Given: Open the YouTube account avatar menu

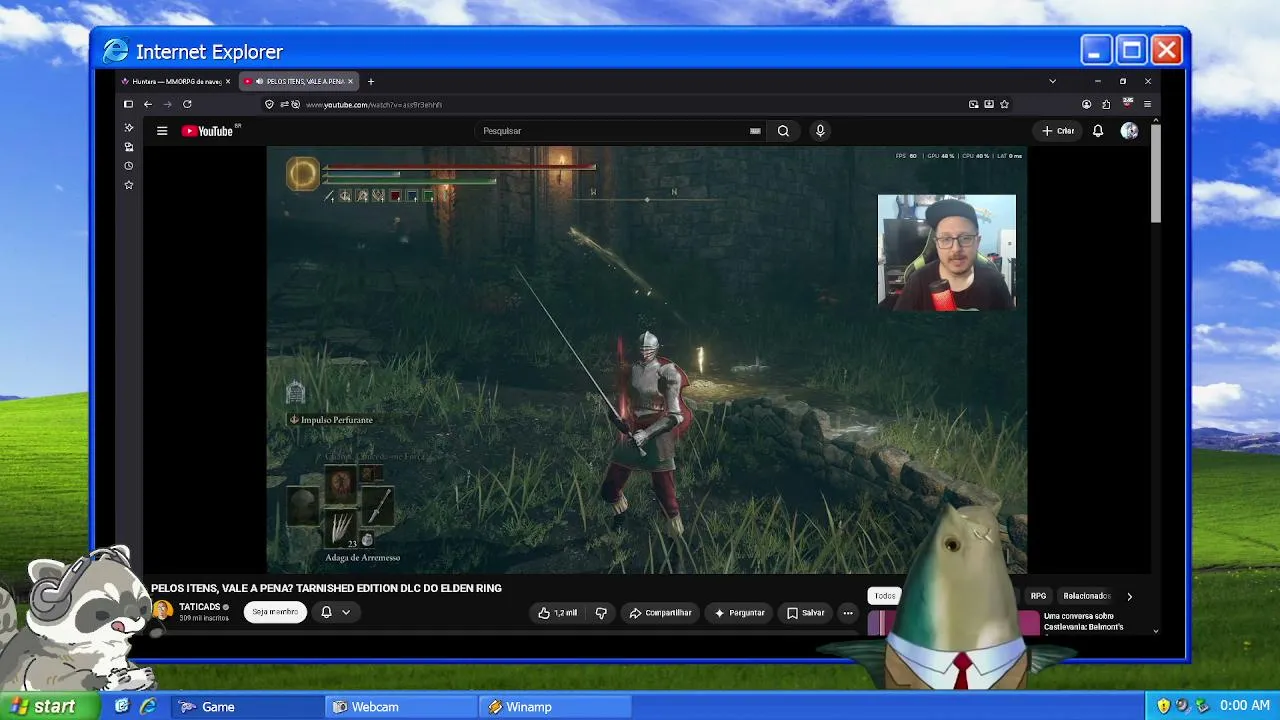Looking at the screenshot, I should click(1129, 131).
